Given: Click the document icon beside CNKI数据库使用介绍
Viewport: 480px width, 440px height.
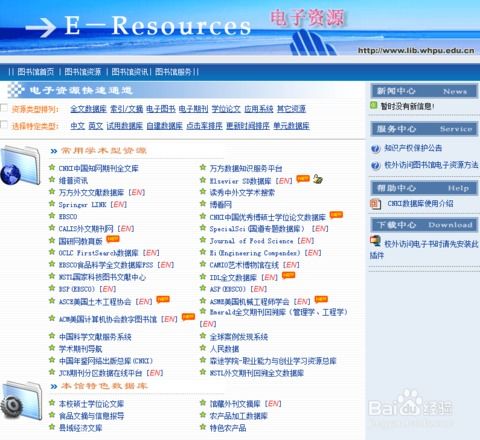Looking at the screenshot, I should coord(376,204).
